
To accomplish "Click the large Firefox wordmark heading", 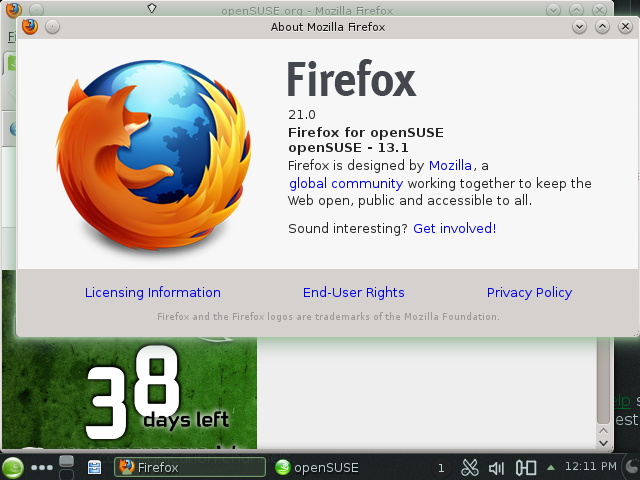I will point(351,79).
